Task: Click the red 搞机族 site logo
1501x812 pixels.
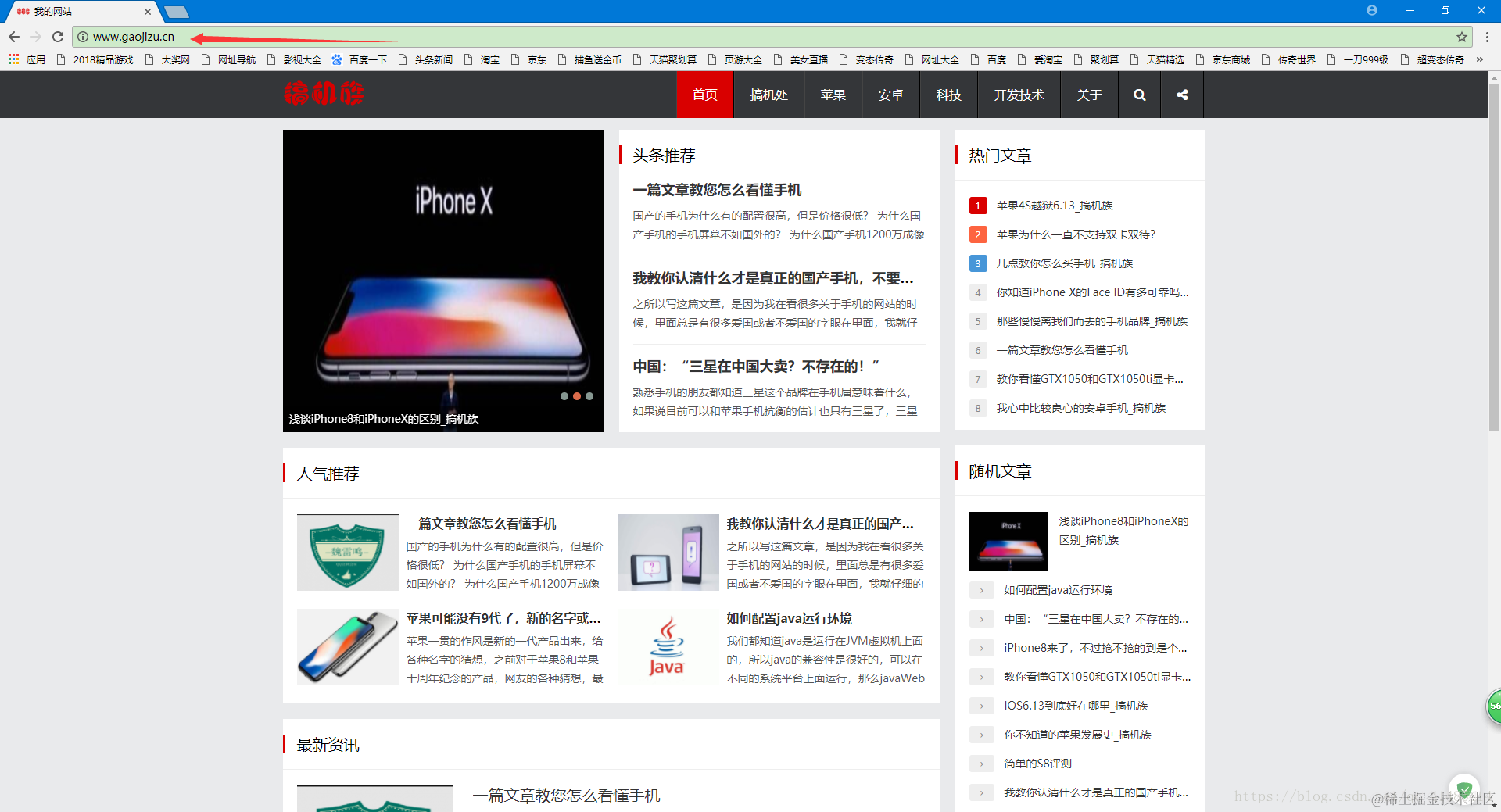Action: (x=324, y=95)
